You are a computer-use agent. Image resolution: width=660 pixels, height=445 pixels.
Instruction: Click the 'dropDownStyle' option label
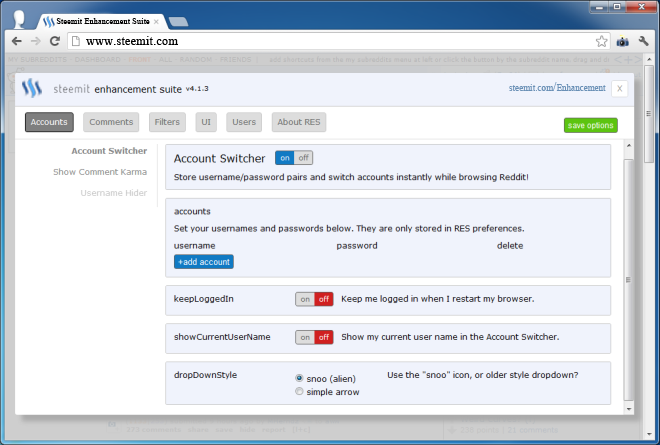coord(205,375)
